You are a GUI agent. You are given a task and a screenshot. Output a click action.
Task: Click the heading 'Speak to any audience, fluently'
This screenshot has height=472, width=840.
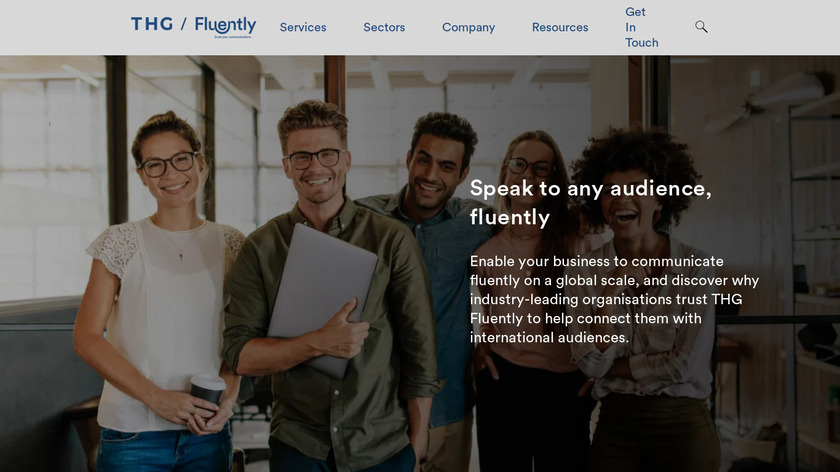point(590,203)
